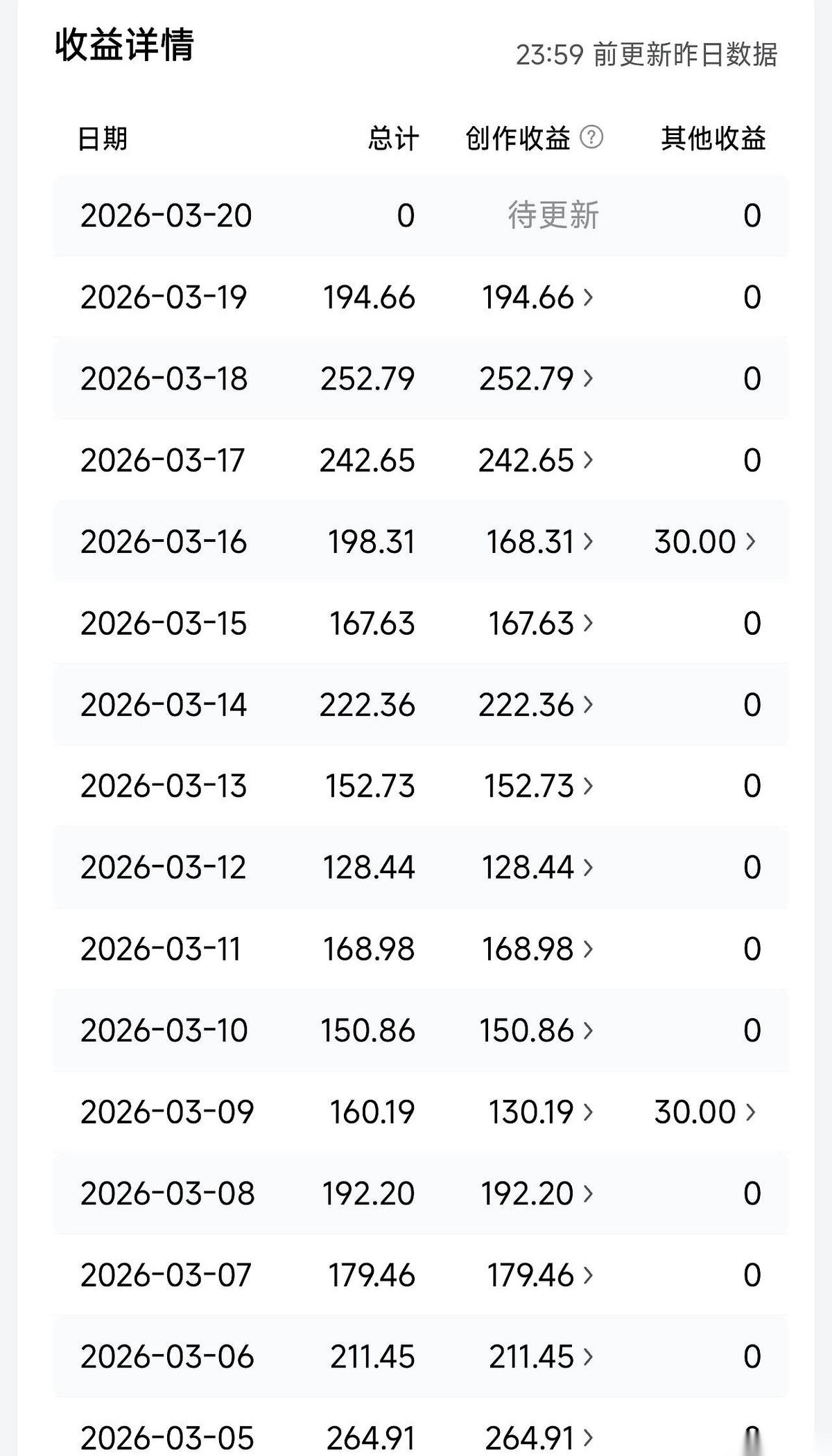Select the 2026-03-20 pending row
The height and width of the screenshot is (1456, 832).
[x=421, y=216]
